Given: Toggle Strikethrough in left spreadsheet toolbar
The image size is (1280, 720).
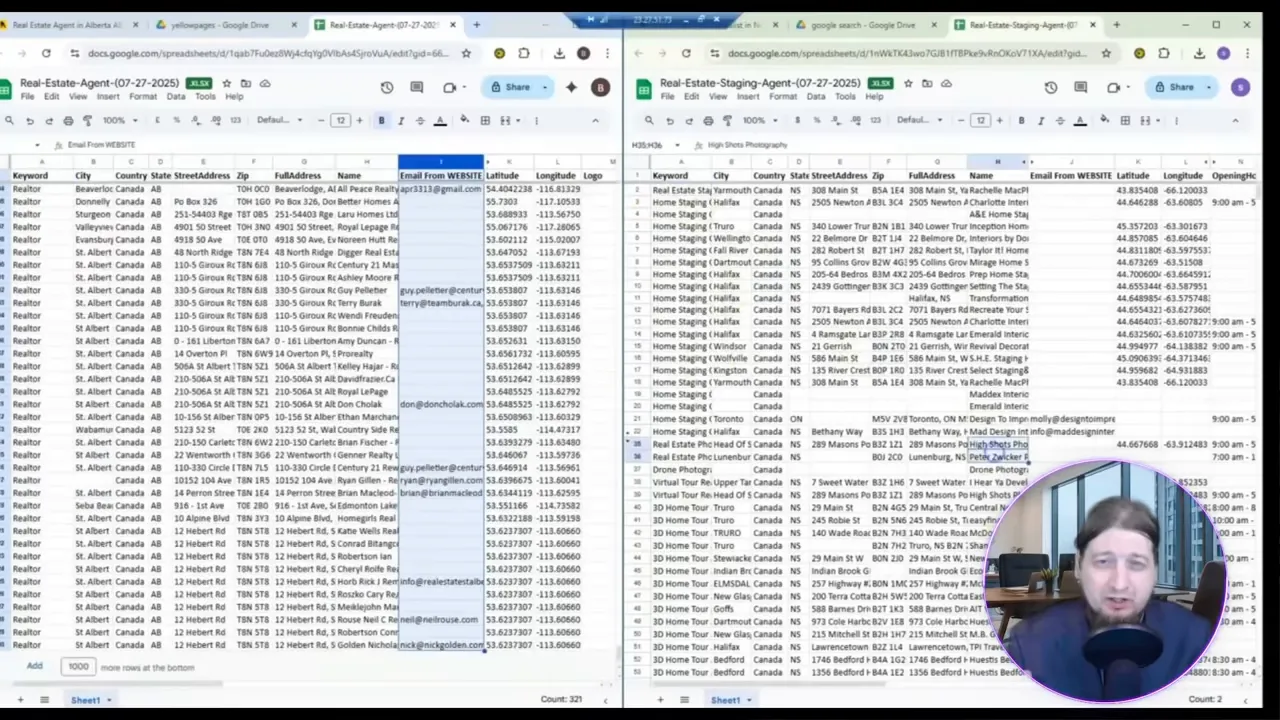Looking at the screenshot, I should pyautogui.click(x=420, y=120).
